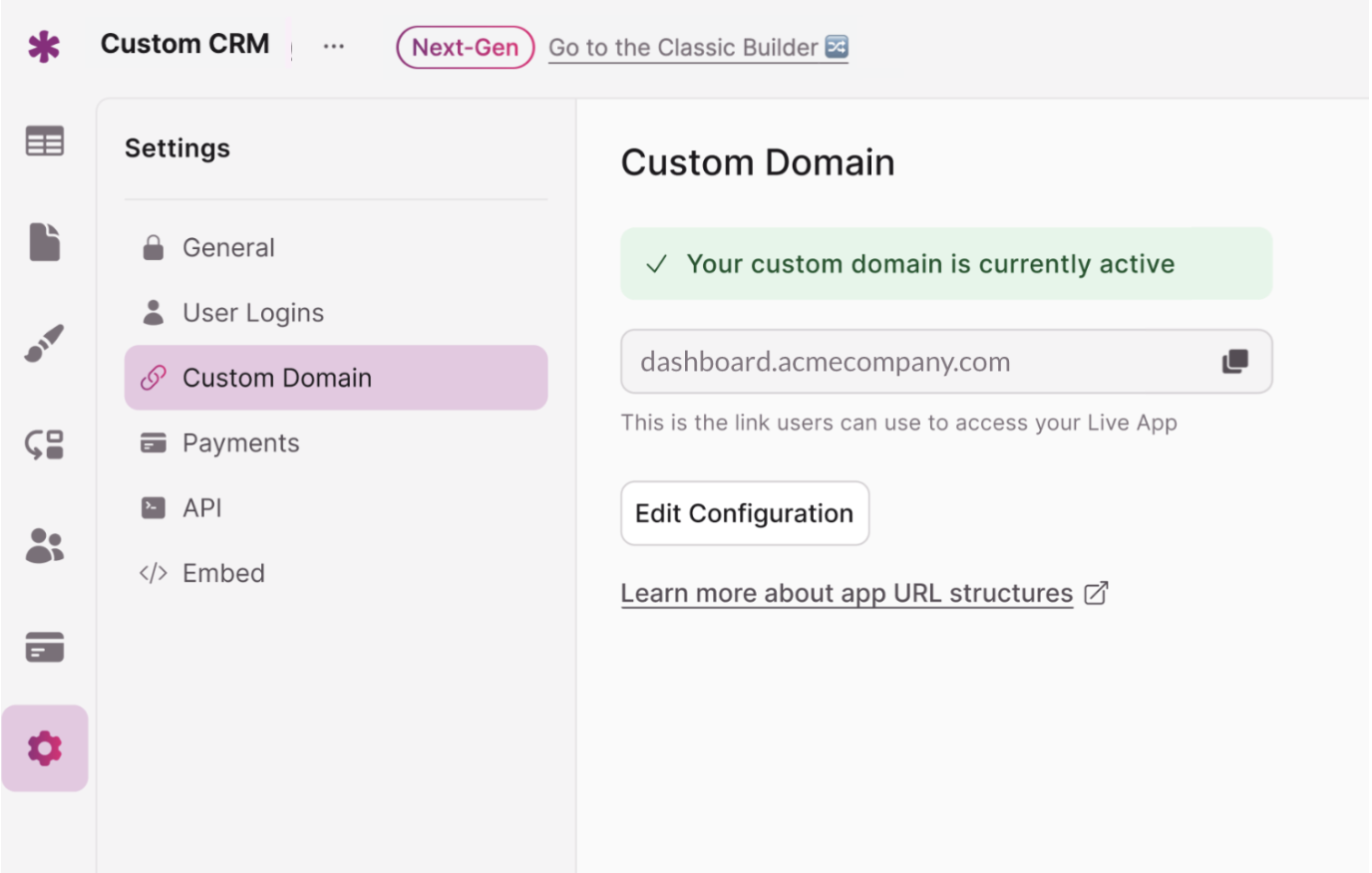Viewport: 1372px width, 873px height.
Task: Open Learn more about app URL structures
Action: tap(847, 594)
